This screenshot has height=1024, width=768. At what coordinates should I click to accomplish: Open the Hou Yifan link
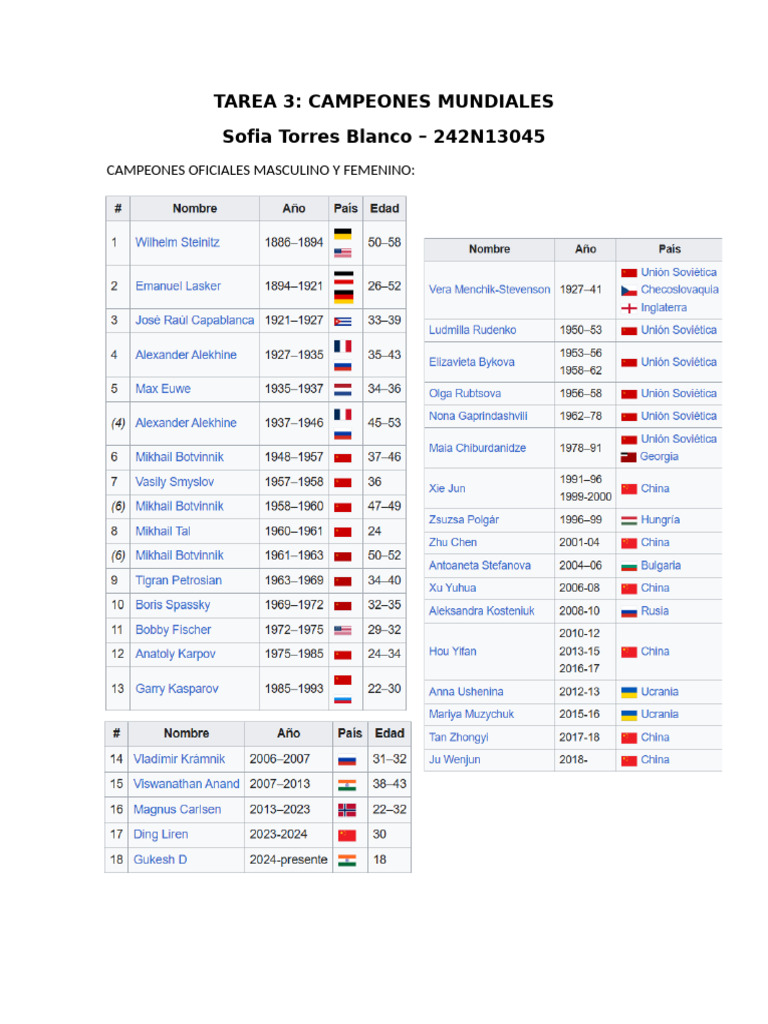[453, 651]
